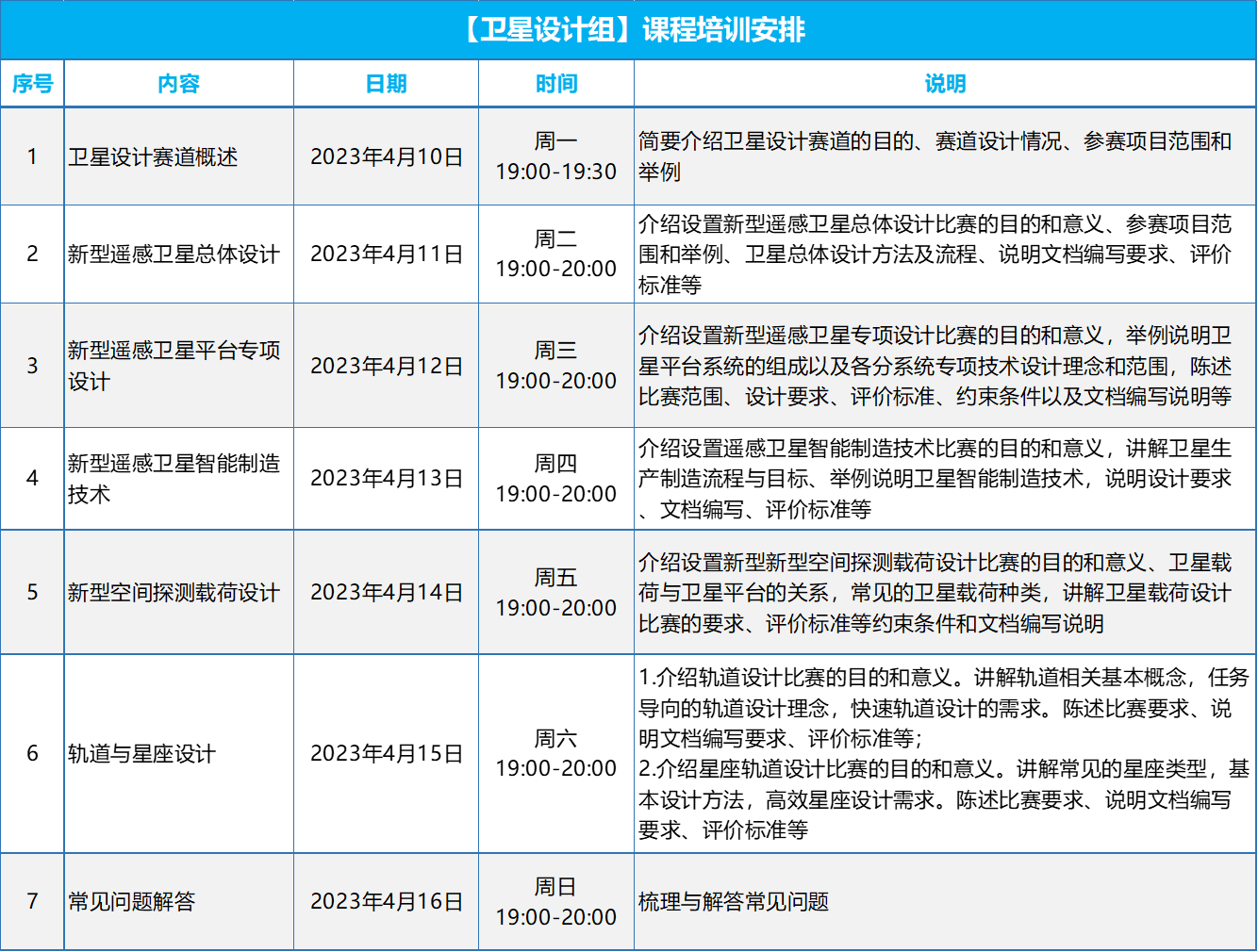Click the description starting with 介绍设置新型遥感卫星

click(x=934, y=366)
